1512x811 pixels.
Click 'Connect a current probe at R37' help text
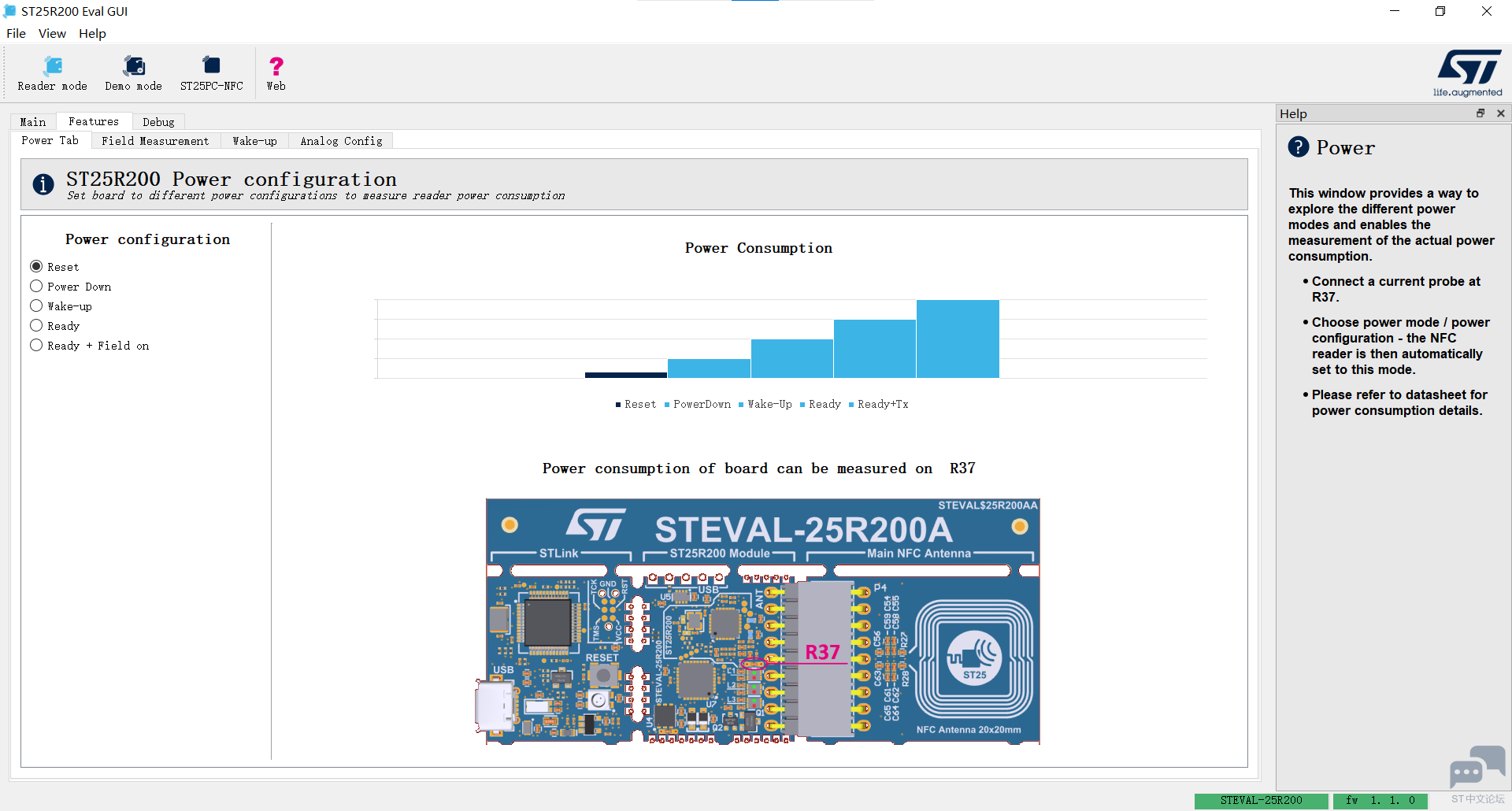click(1396, 289)
